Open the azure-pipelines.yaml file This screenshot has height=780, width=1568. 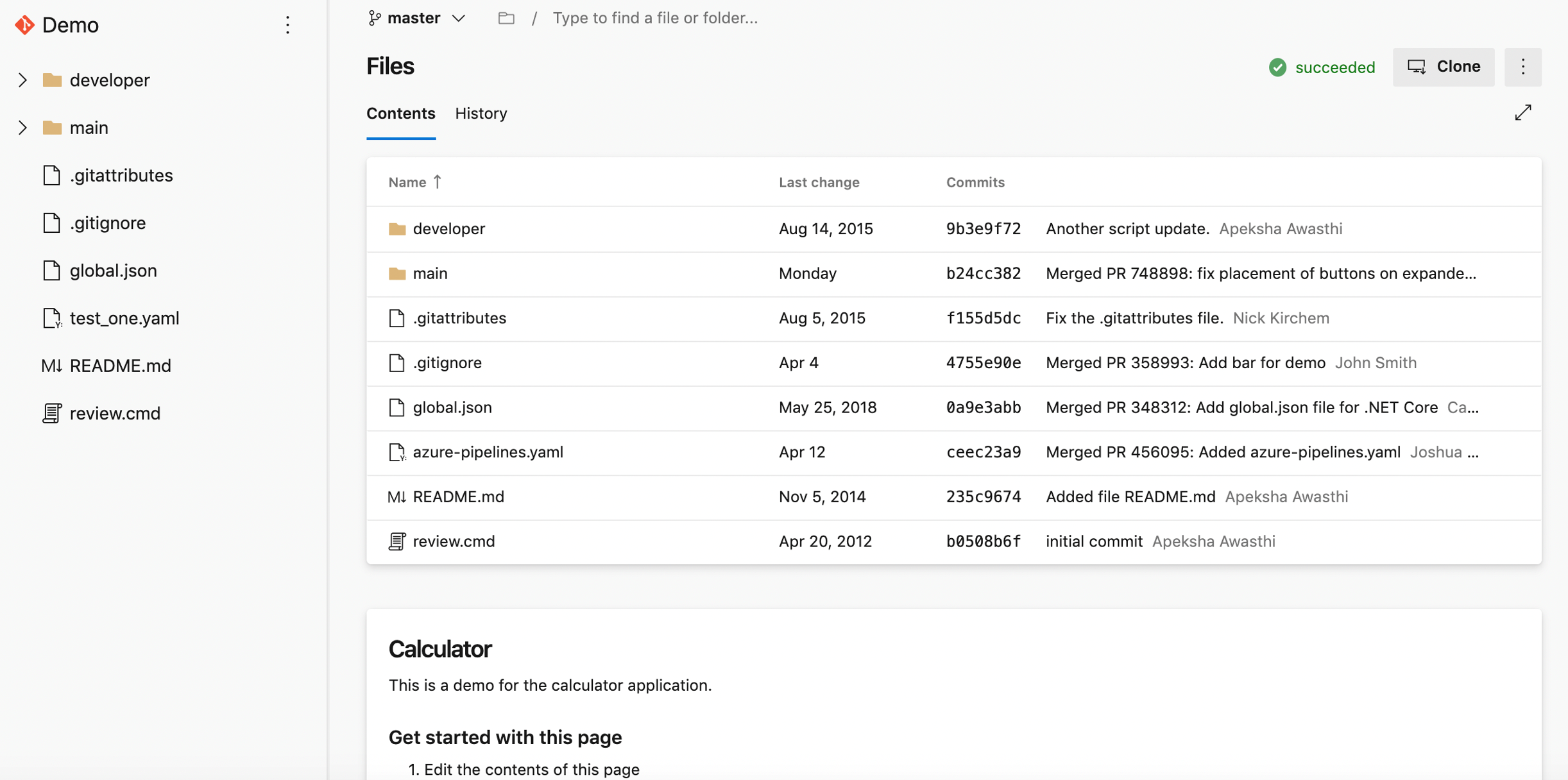pyautogui.click(x=488, y=452)
